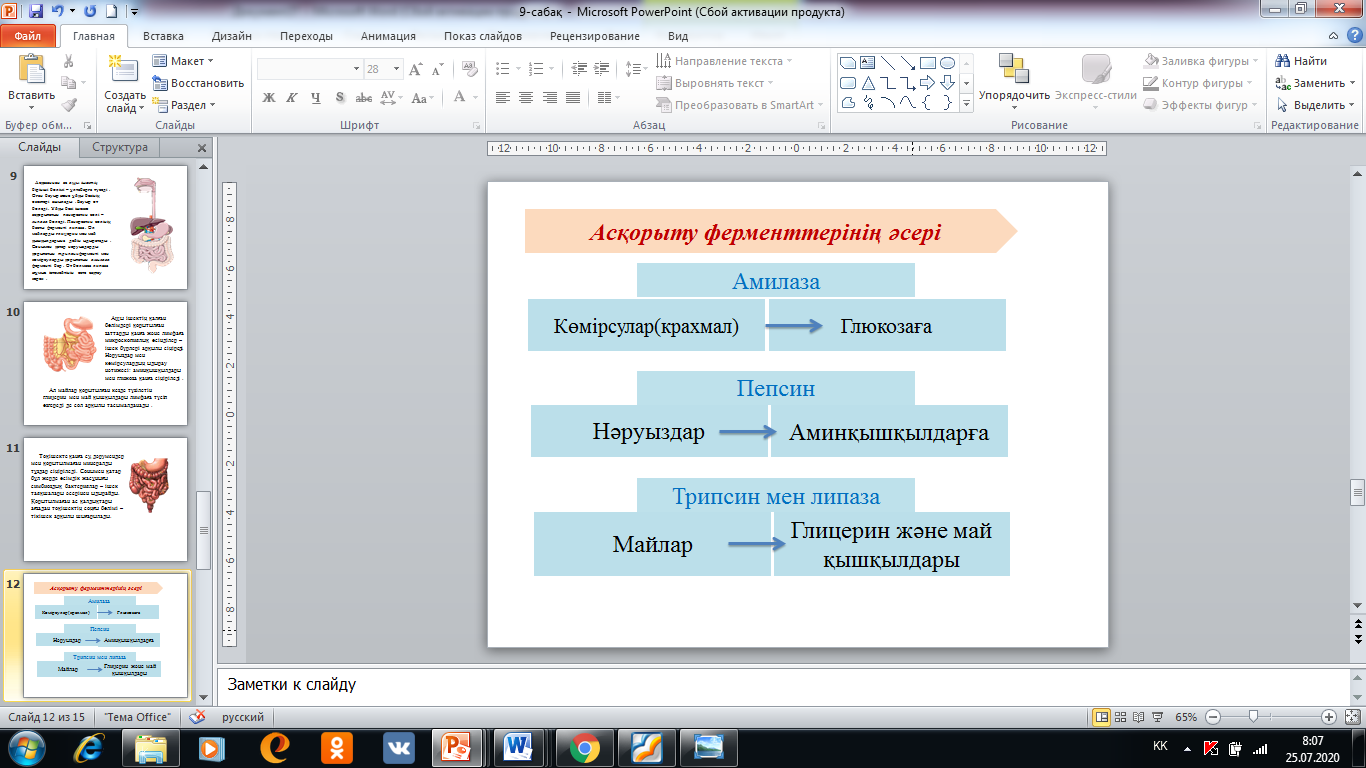This screenshot has height=768, width=1366.
Task: Toggle normal view button in status bar
Action: pyautogui.click(x=1102, y=717)
